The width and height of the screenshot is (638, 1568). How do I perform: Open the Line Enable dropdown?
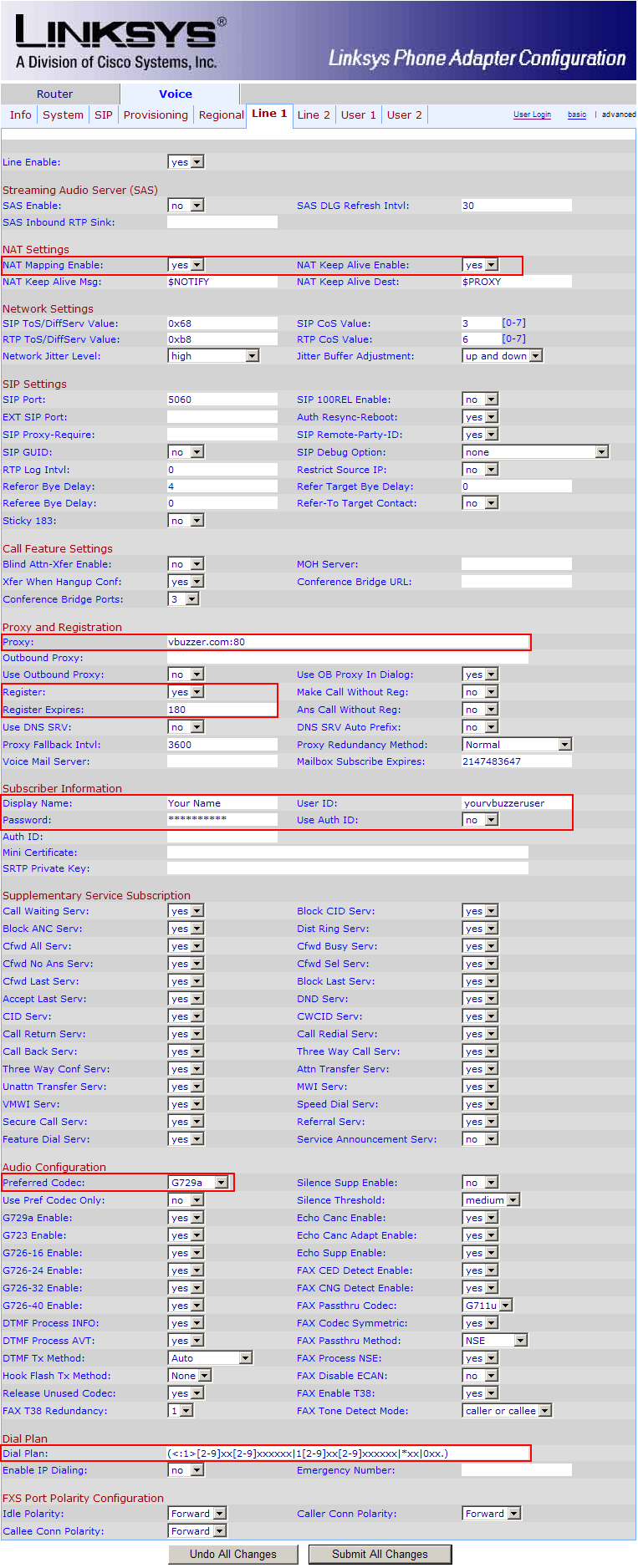[186, 162]
